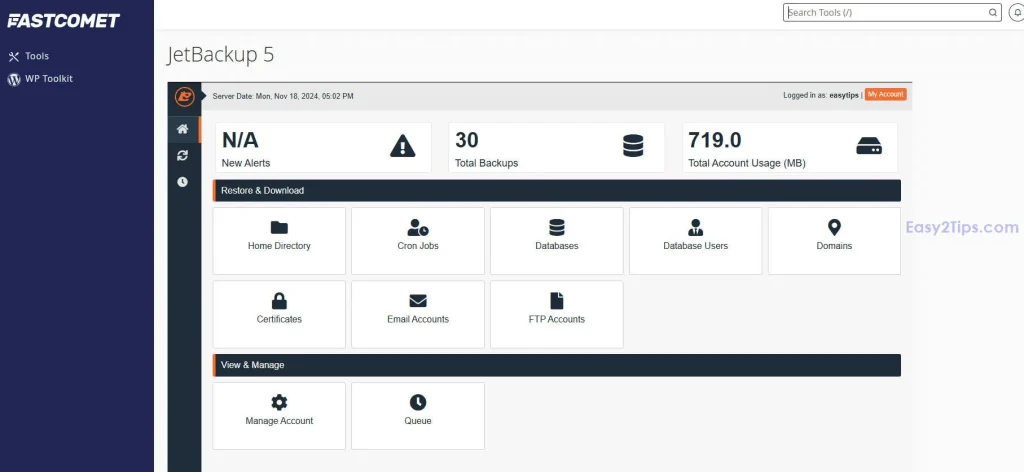Open the Databases tile
The image size is (1024, 472).
pyautogui.click(x=557, y=241)
